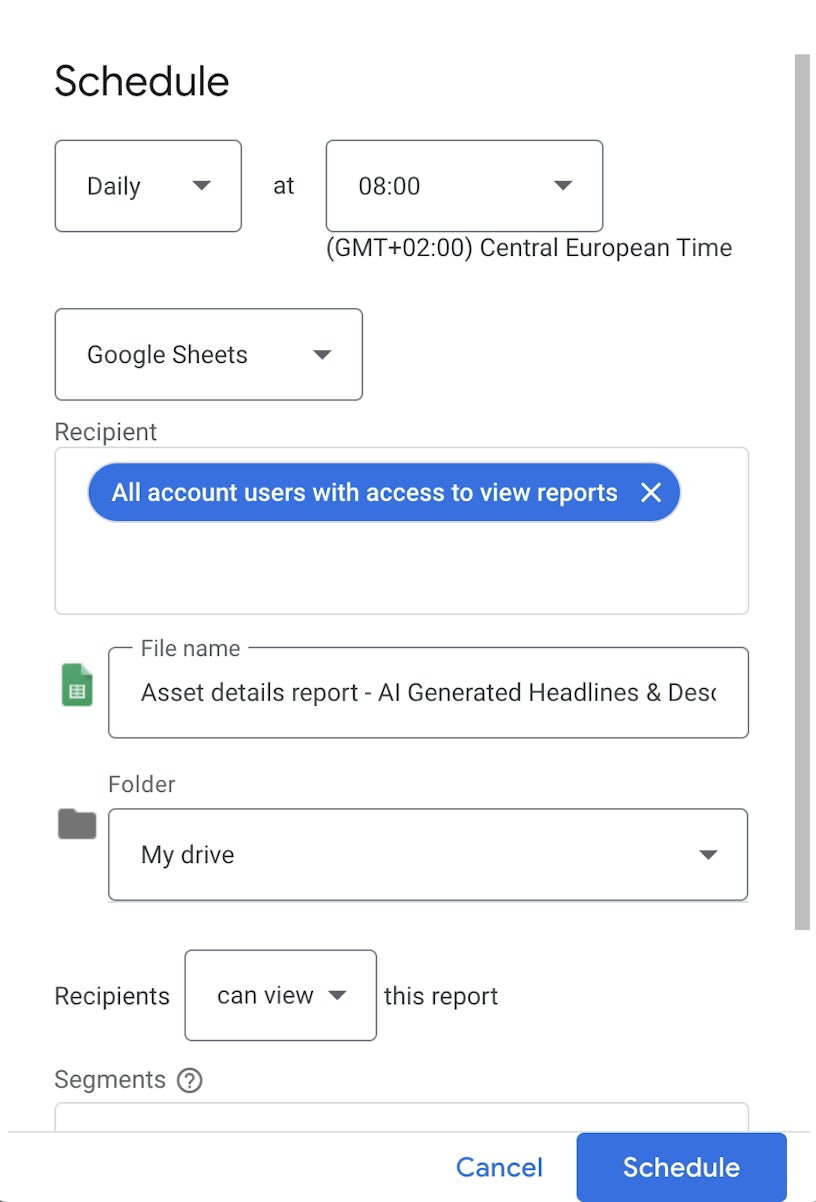Expand the Google Sheets format dropdown
This screenshot has height=1202, width=816.
pos(208,355)
